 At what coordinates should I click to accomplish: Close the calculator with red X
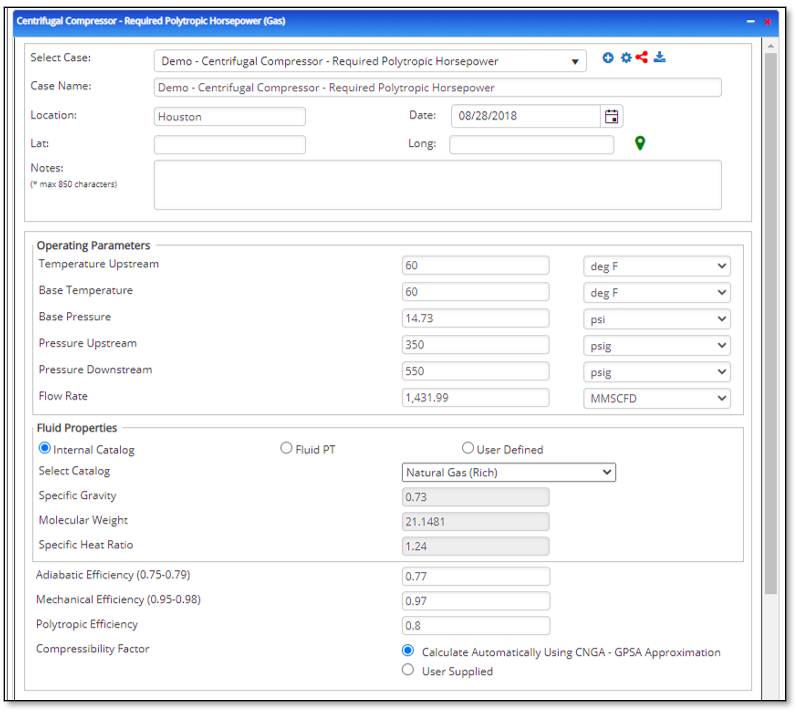[768, 21]
